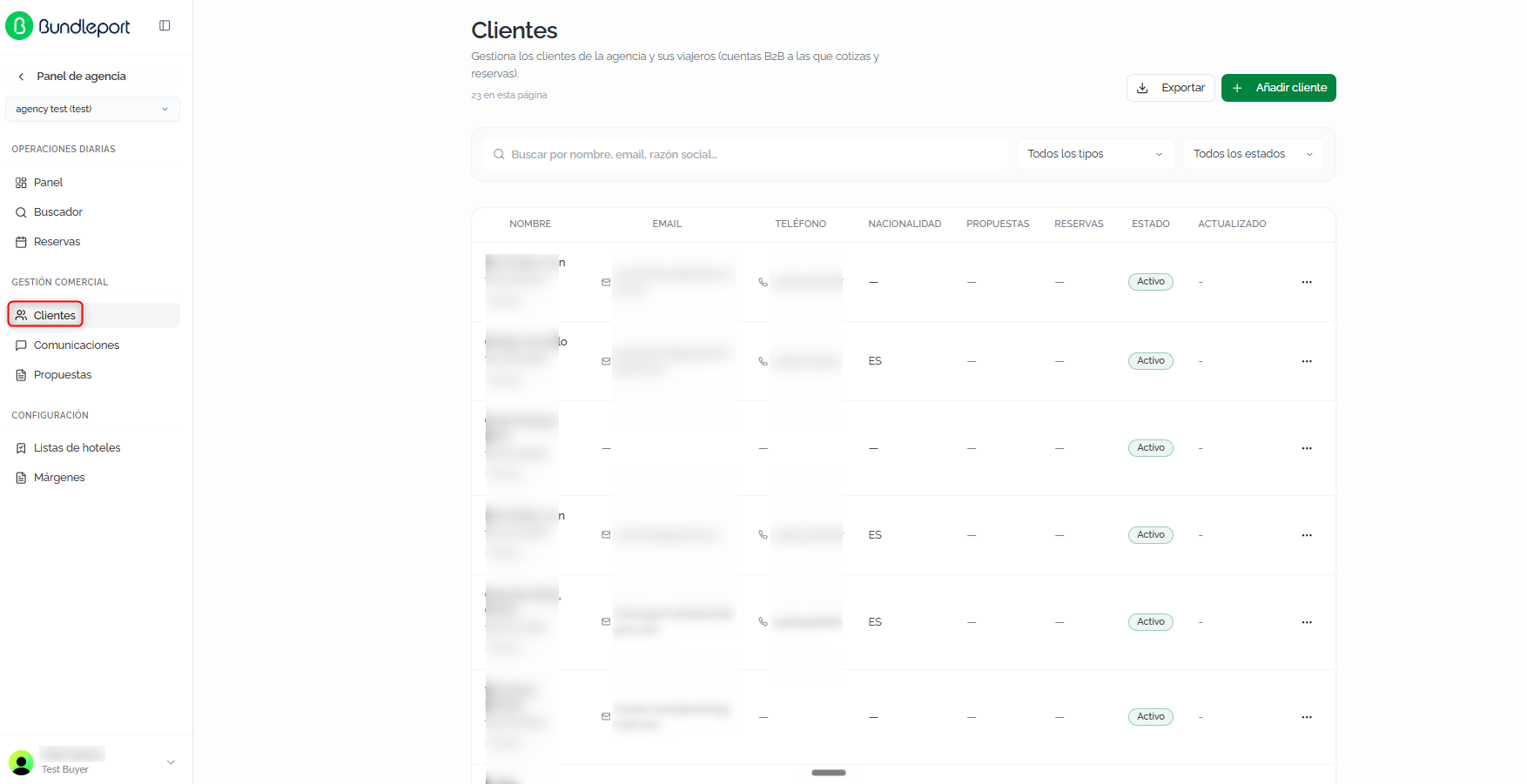Click the TELÉFONO column header

click(x=800, y=224)
